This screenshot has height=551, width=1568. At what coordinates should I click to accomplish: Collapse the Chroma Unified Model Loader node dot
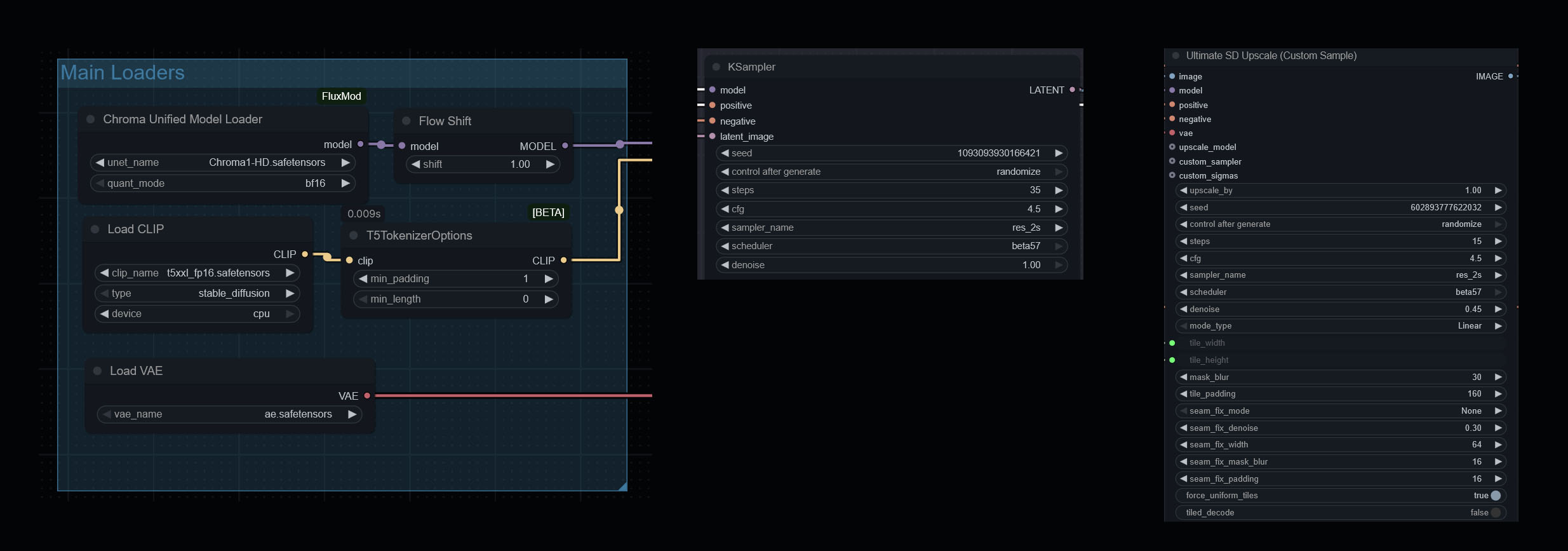pyautogui.click(x=91, y=119)
